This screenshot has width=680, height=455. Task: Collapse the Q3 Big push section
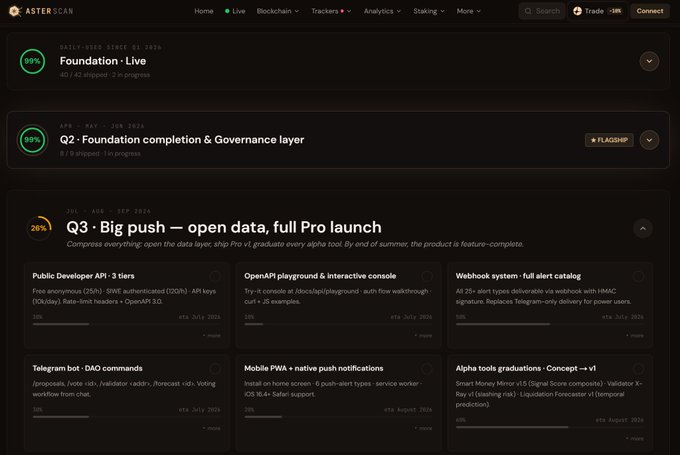643,228
